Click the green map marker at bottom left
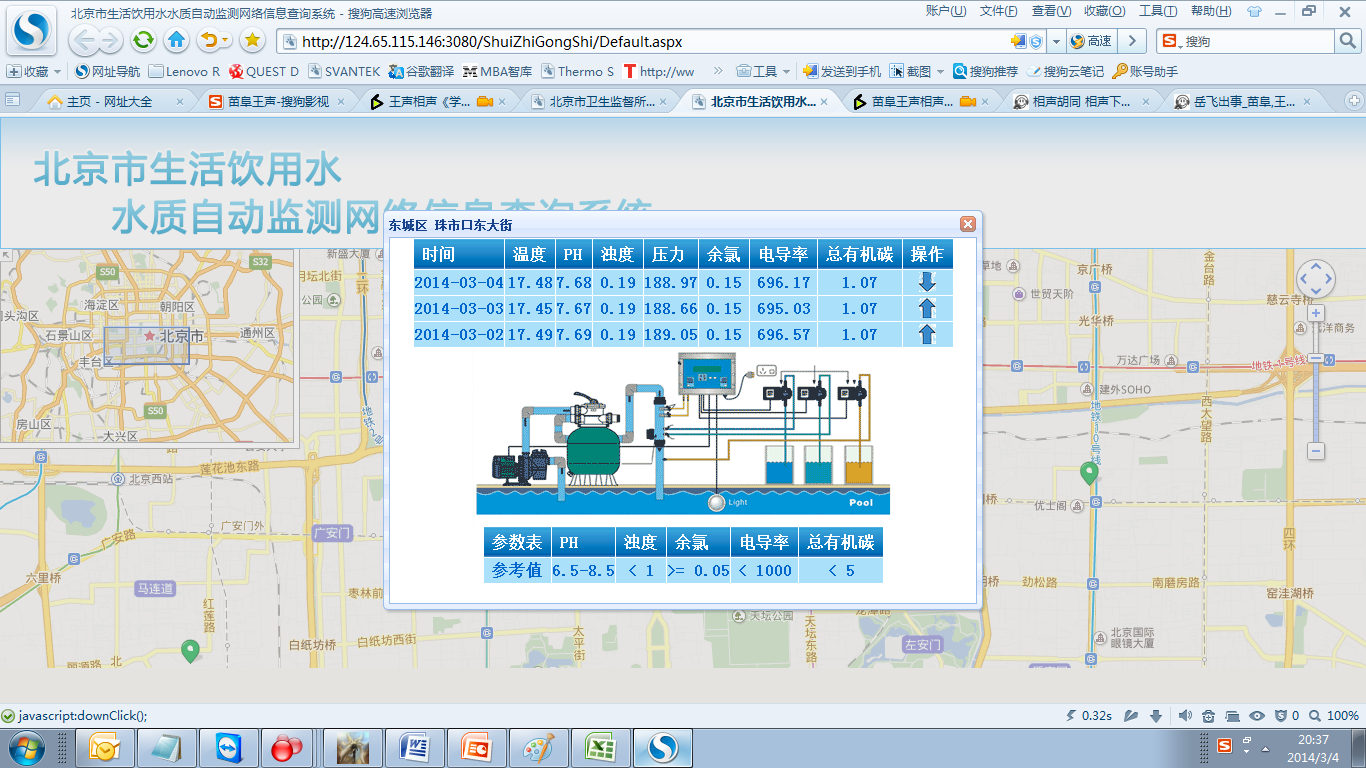1366x768 pixels. pyautogui.click(x=190, y=652)
